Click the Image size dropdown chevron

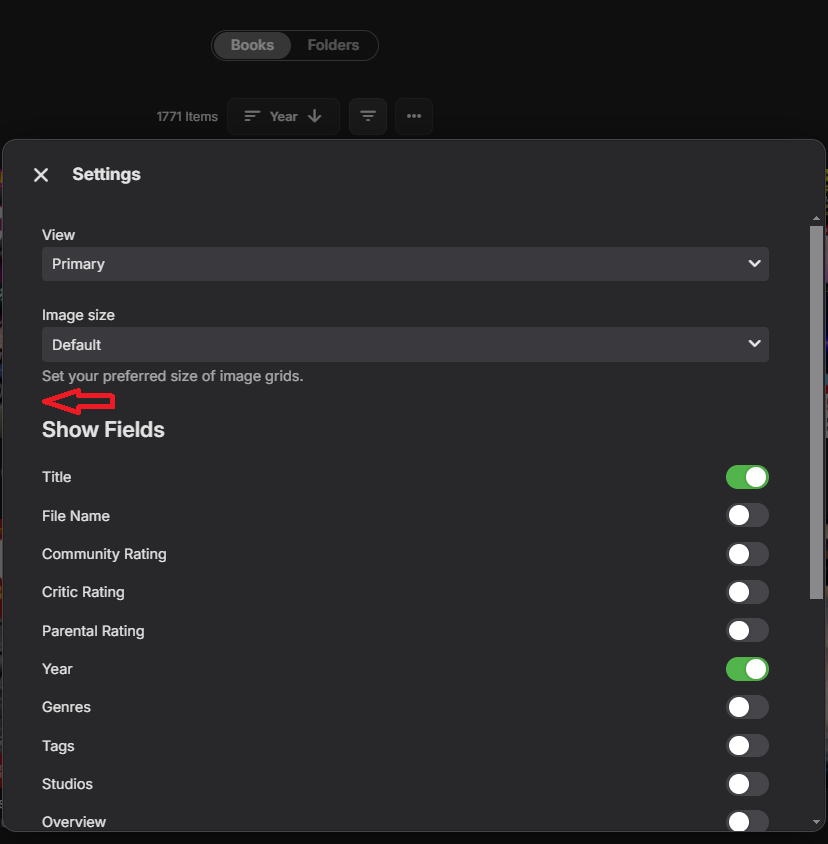click(754, 344)
